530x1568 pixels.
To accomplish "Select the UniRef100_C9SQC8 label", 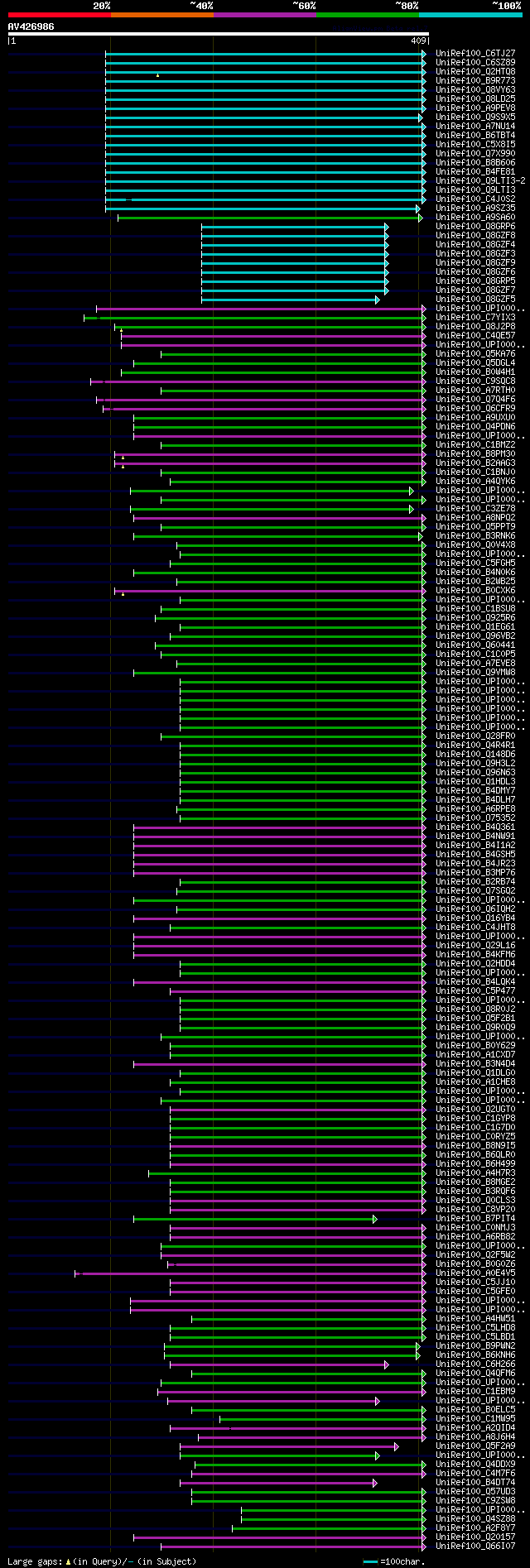I will point(475,381).
